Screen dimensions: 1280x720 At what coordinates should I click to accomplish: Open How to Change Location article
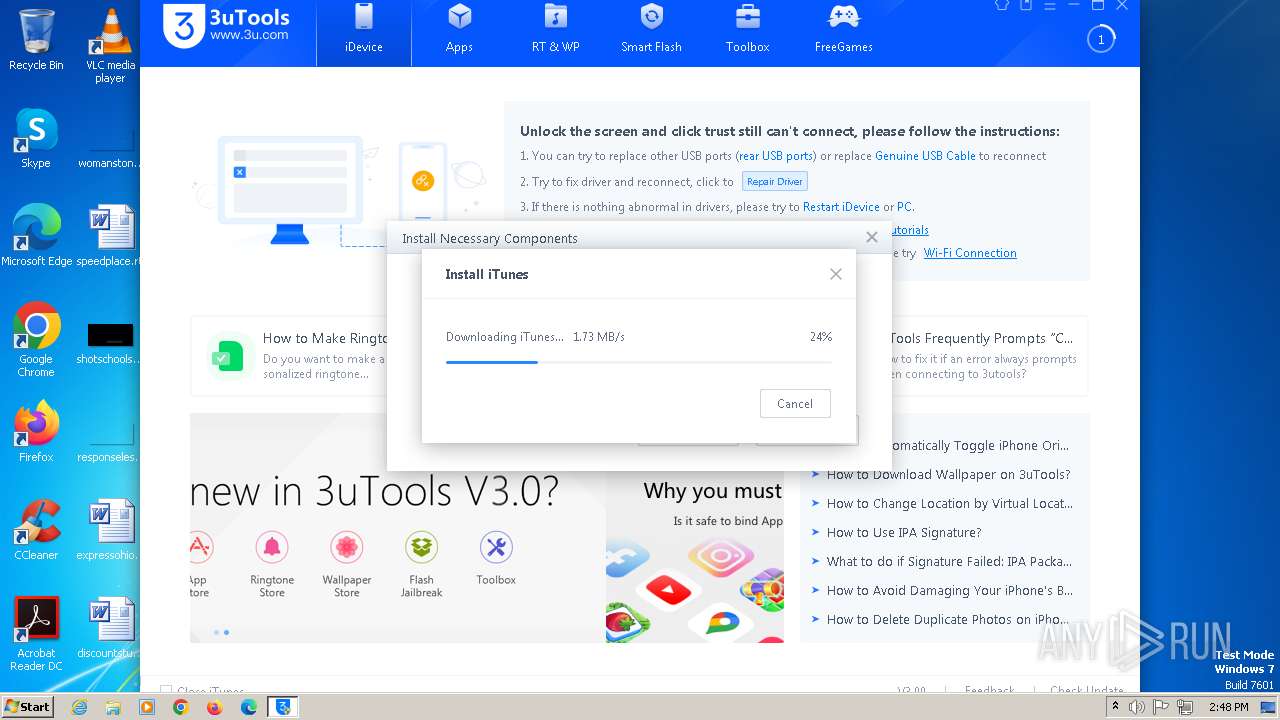[x=949, y=504]
